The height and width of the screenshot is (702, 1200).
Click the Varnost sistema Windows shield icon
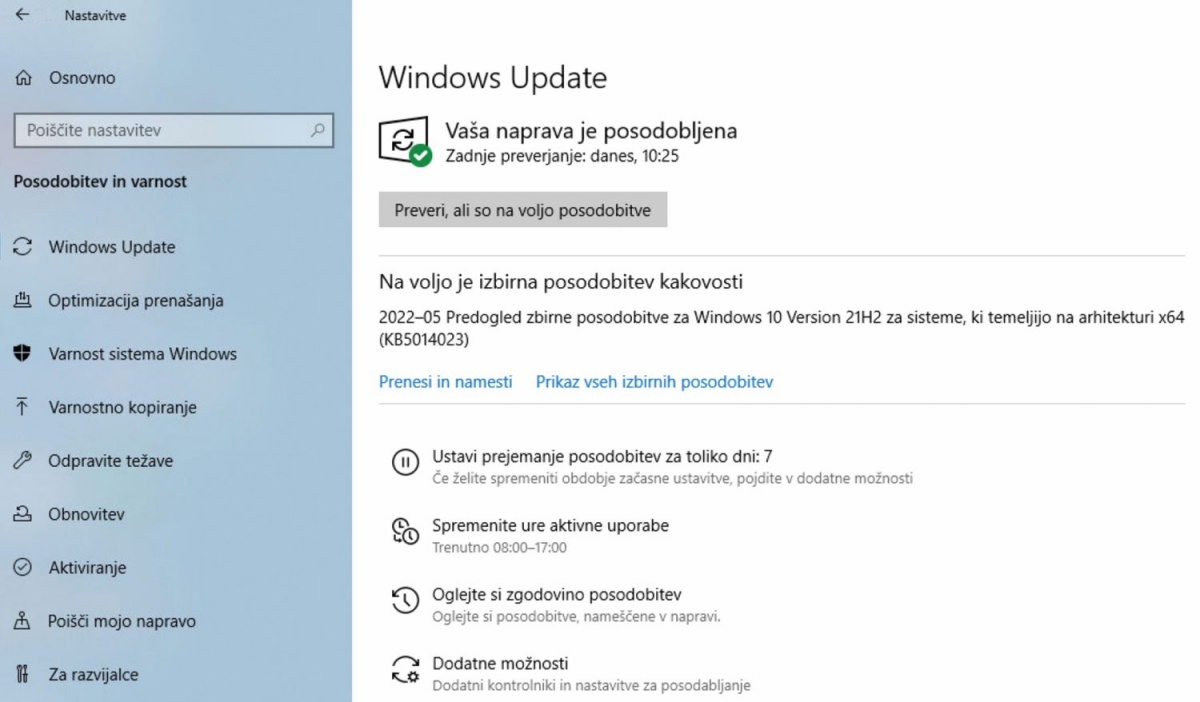pyautogui.click(x=22, y=354)
